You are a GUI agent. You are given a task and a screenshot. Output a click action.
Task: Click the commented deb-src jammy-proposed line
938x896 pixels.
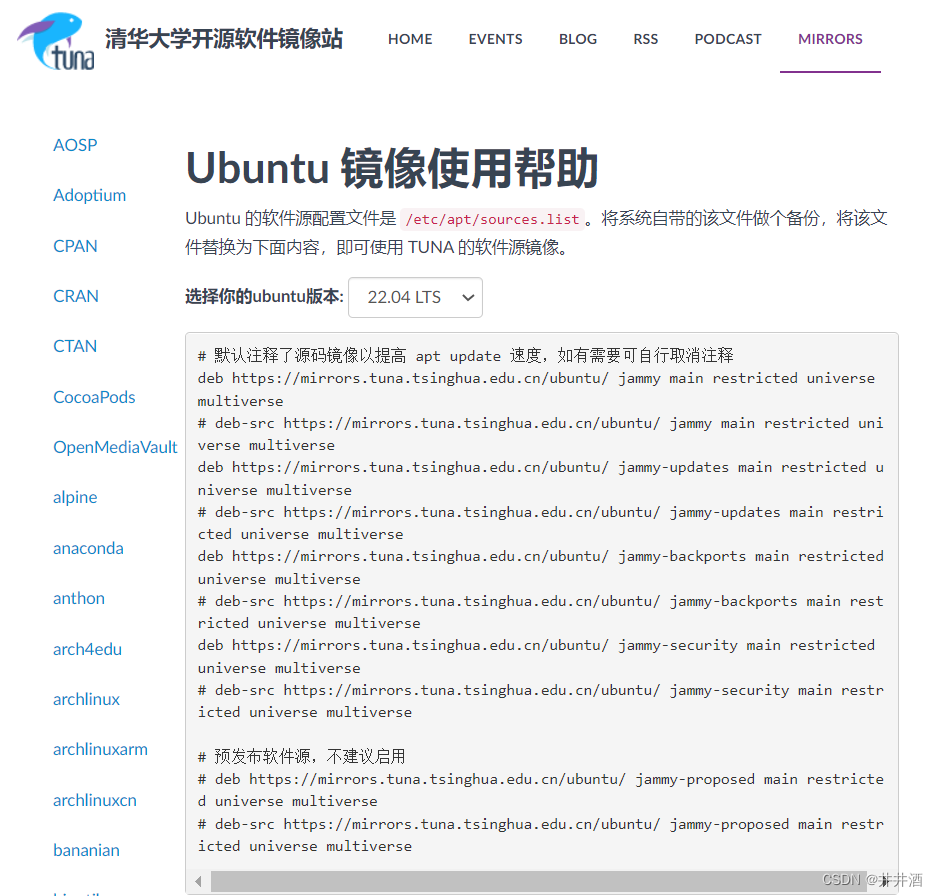(541, 835)
